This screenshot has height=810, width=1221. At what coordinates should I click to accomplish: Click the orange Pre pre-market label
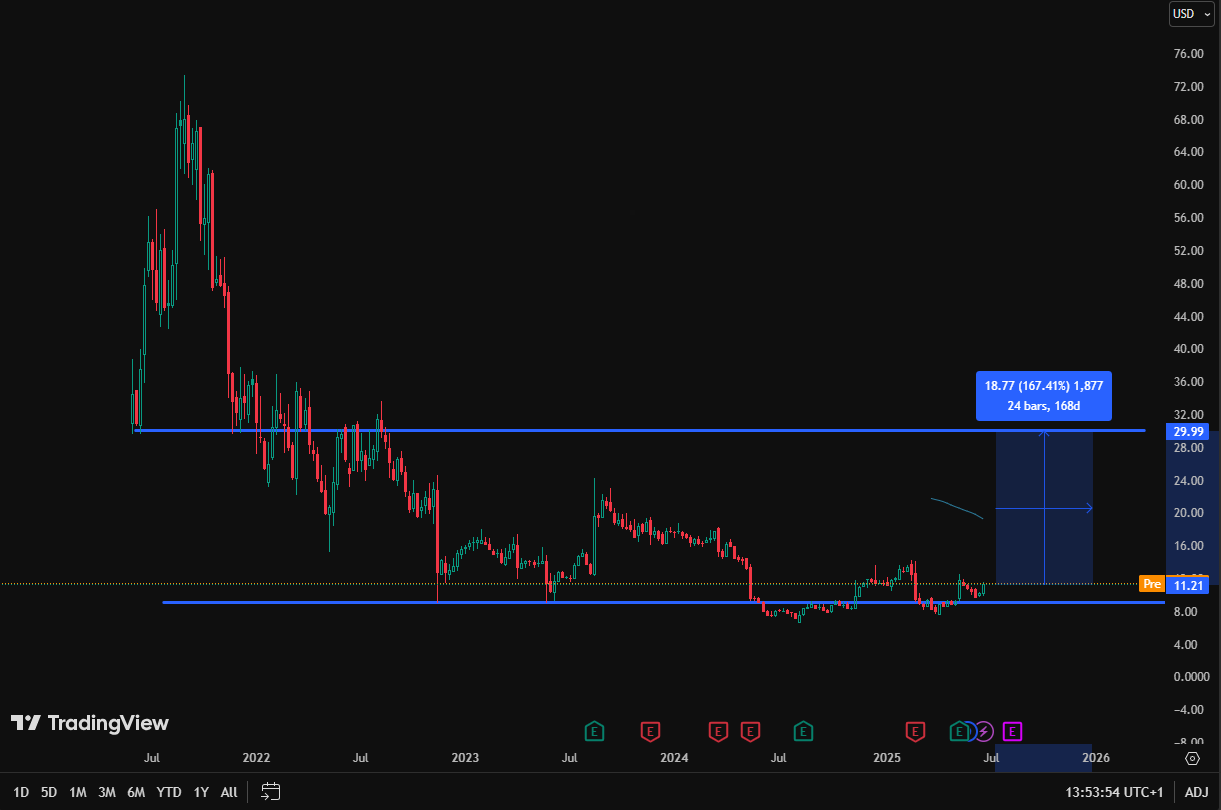pyautogui.click(x=1152, y=584)
